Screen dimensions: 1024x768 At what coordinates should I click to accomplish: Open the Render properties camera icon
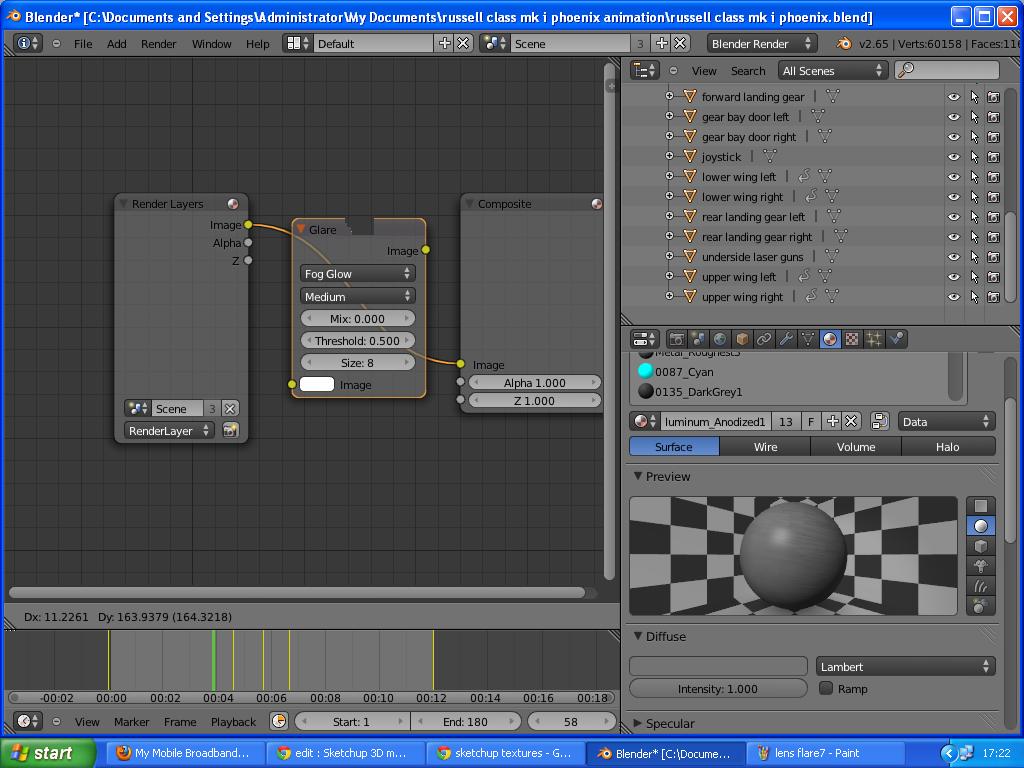tap(677, 339)
